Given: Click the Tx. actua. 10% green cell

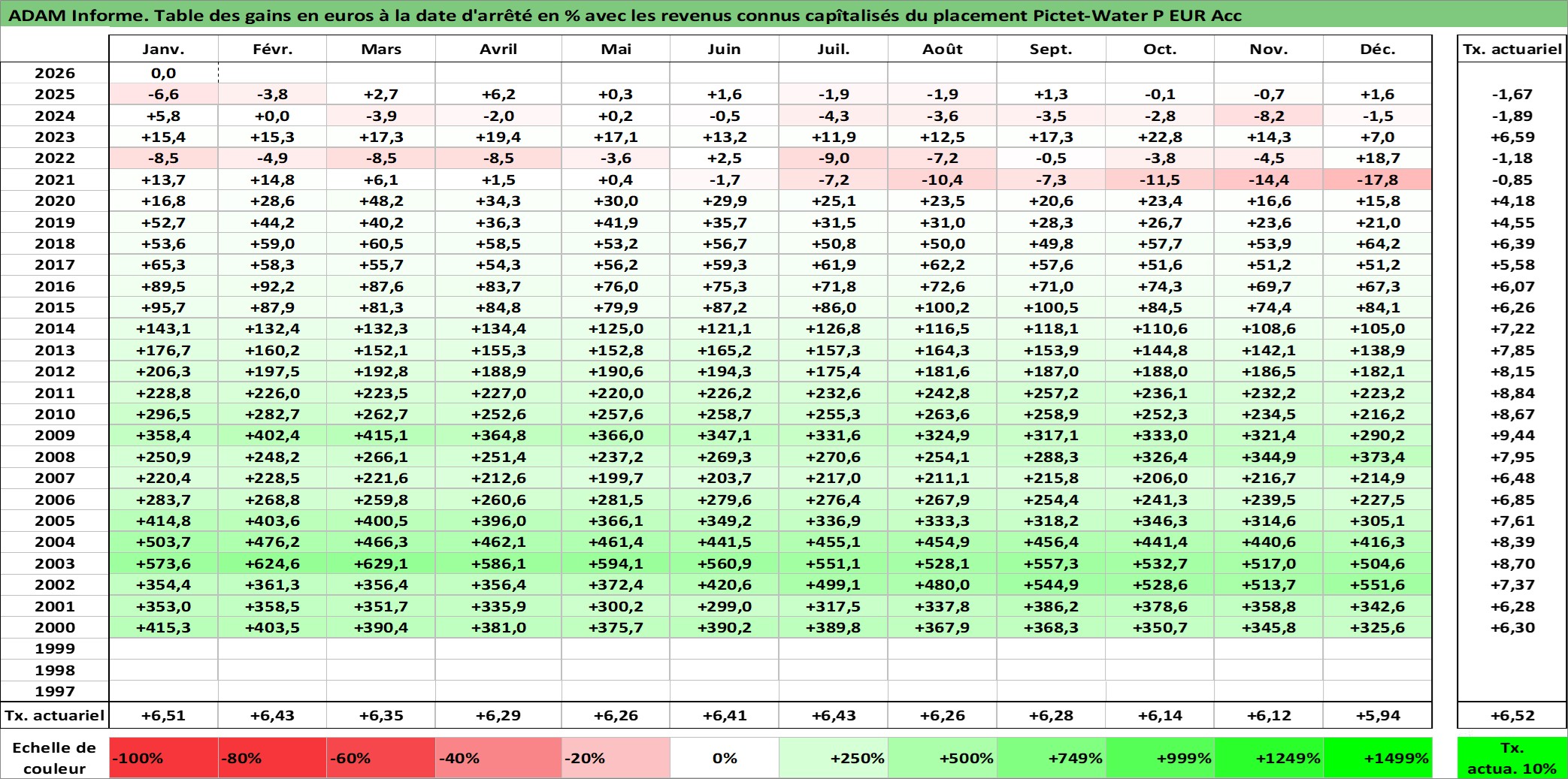Looking at the screenshot, I should [1512, 758].
